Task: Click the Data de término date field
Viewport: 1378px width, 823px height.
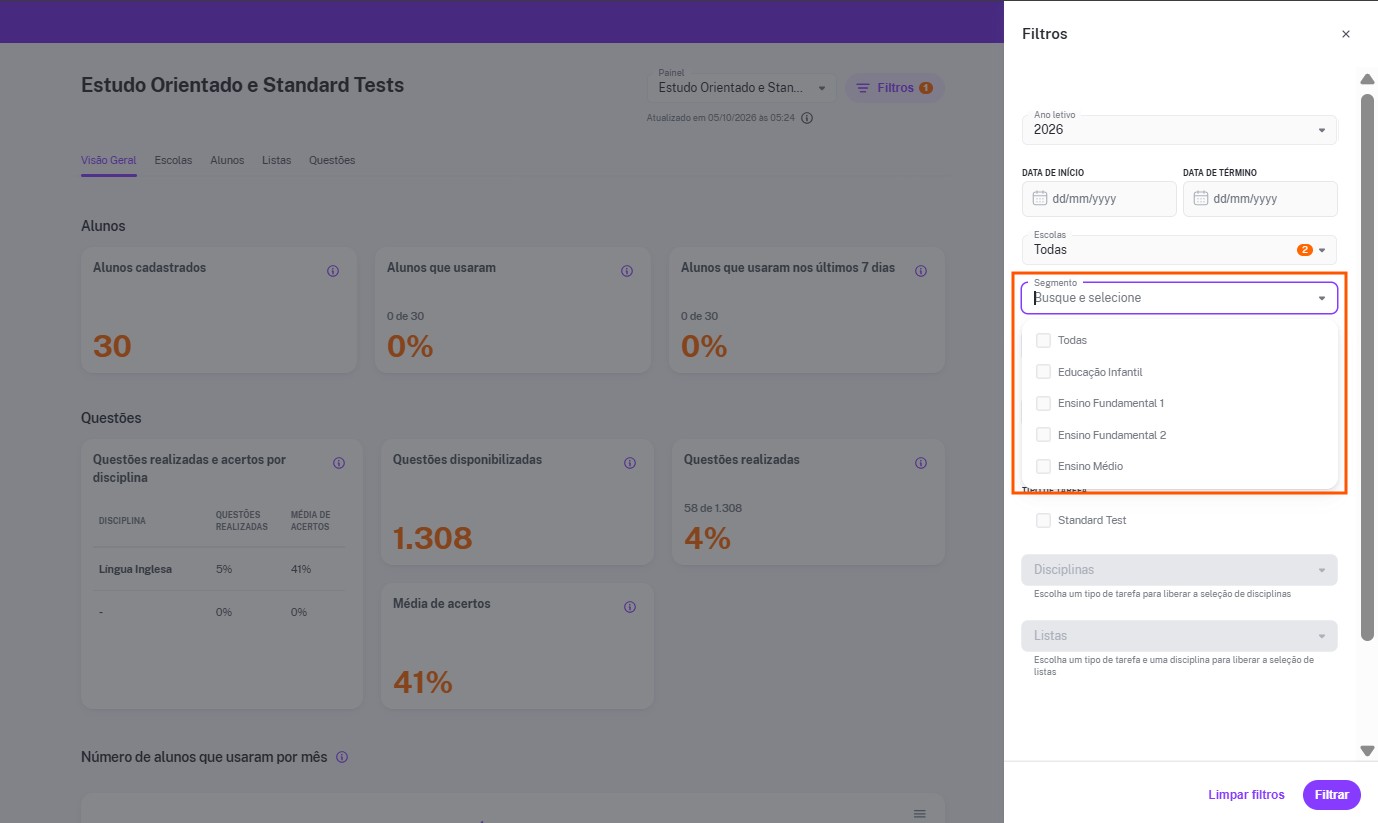Action: click(x=1260, y=198)
